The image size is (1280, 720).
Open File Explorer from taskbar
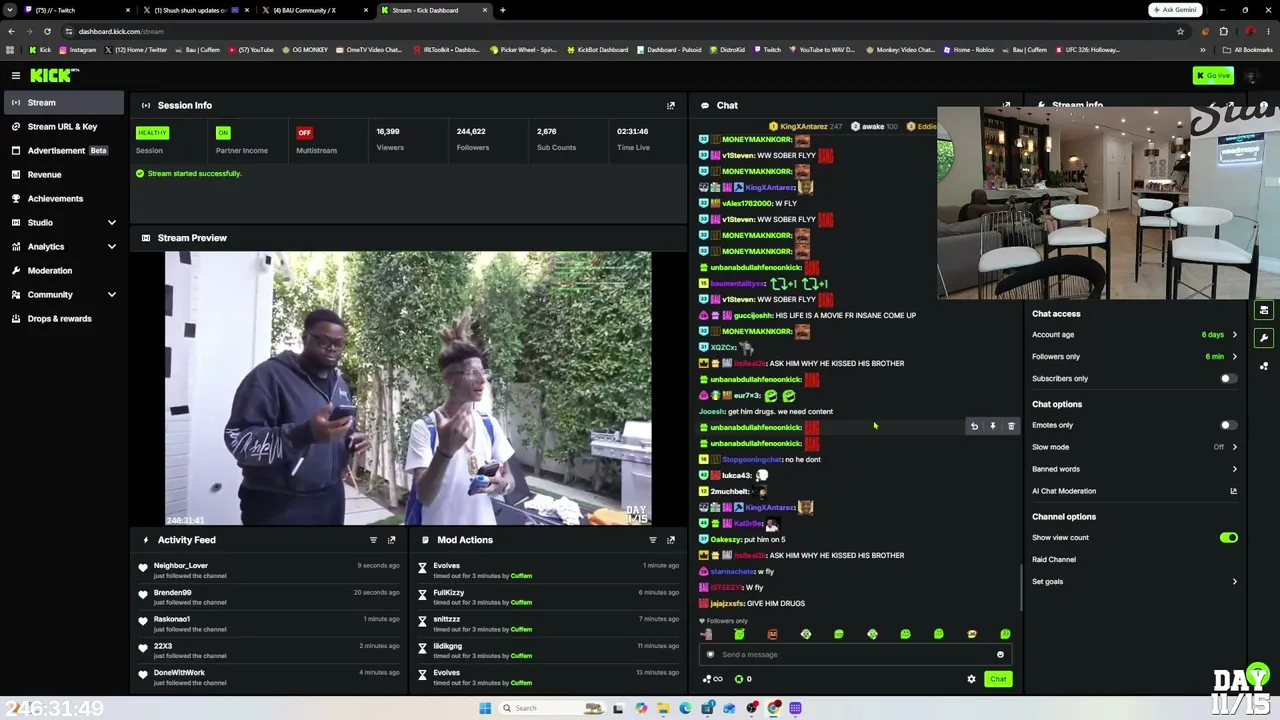(x=663, y=708)
